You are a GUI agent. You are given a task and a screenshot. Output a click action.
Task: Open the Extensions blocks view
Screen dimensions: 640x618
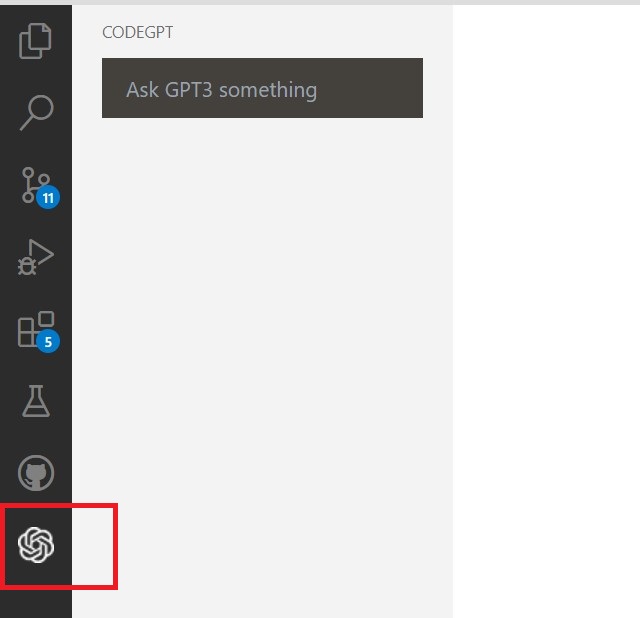pos(36,329)
